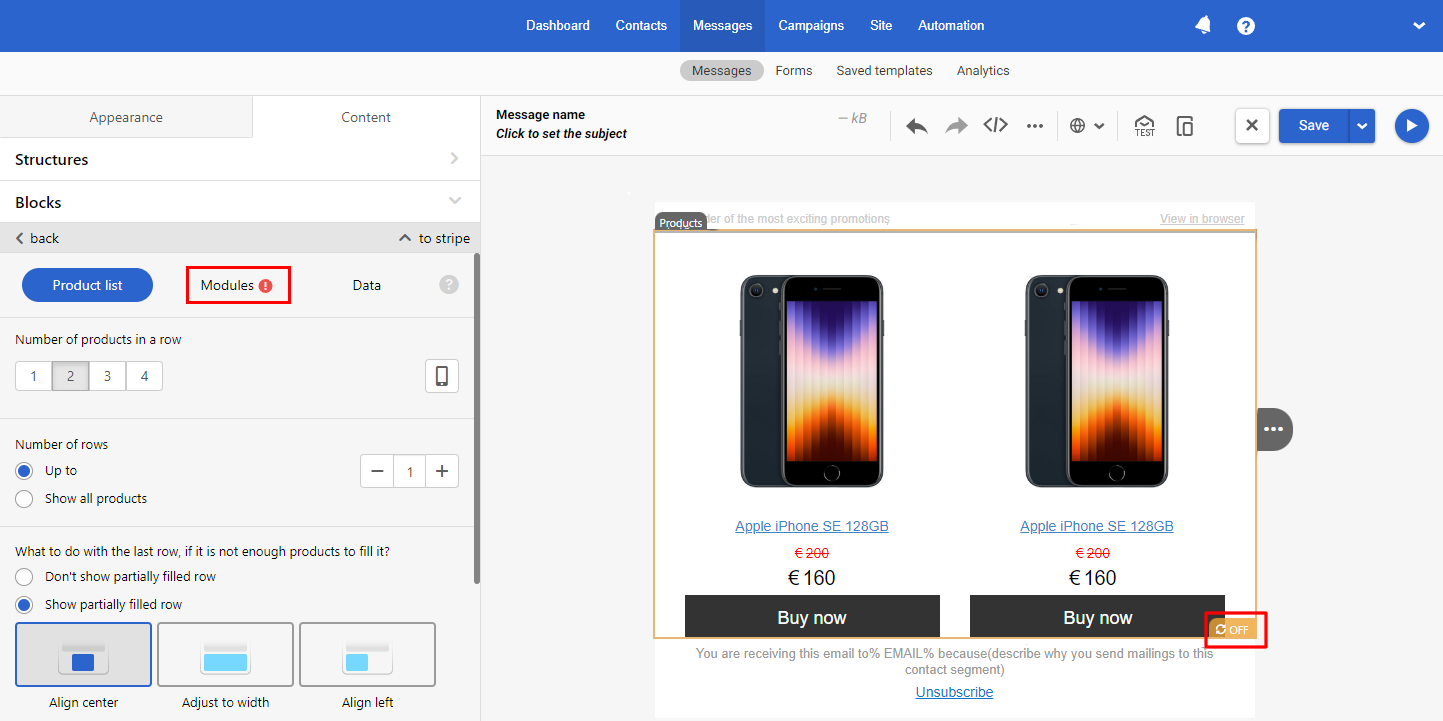Open more options ellipsis in toolbar
The height and width of the screenshot is (721, 1443).
[1035, 126]
